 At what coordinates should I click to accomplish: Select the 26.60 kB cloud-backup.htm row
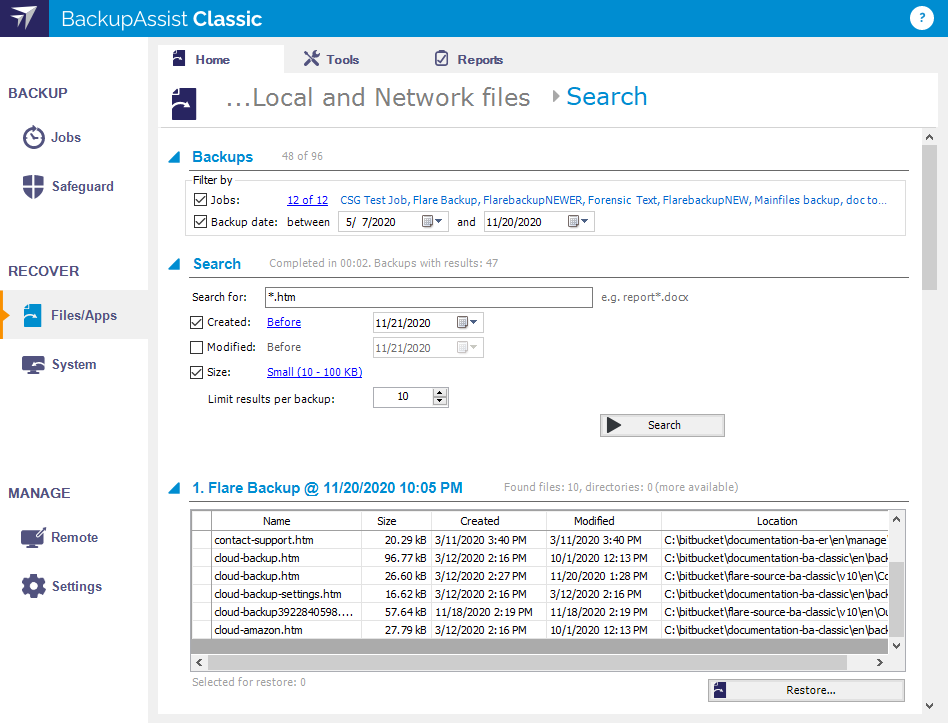[x=540, y=576]
